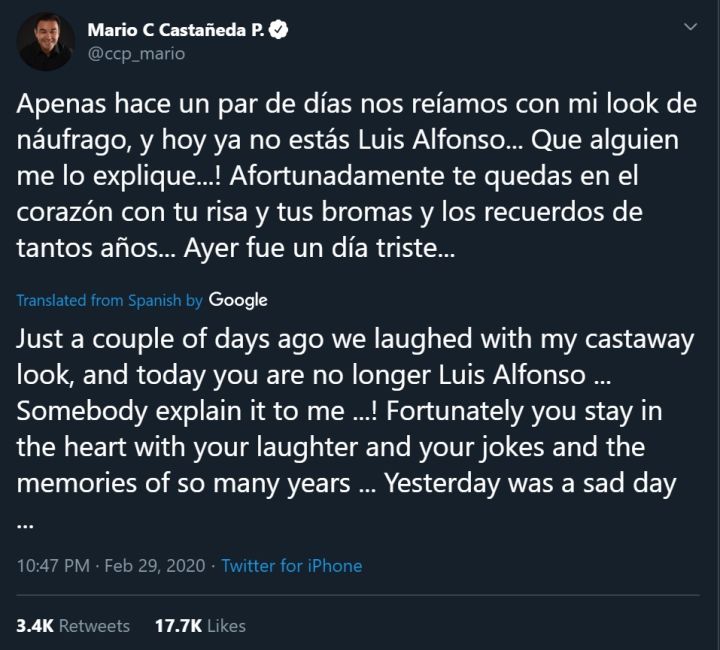Click the "Translated from Spanish by" label
720x650 pixels.
[110, 300]
